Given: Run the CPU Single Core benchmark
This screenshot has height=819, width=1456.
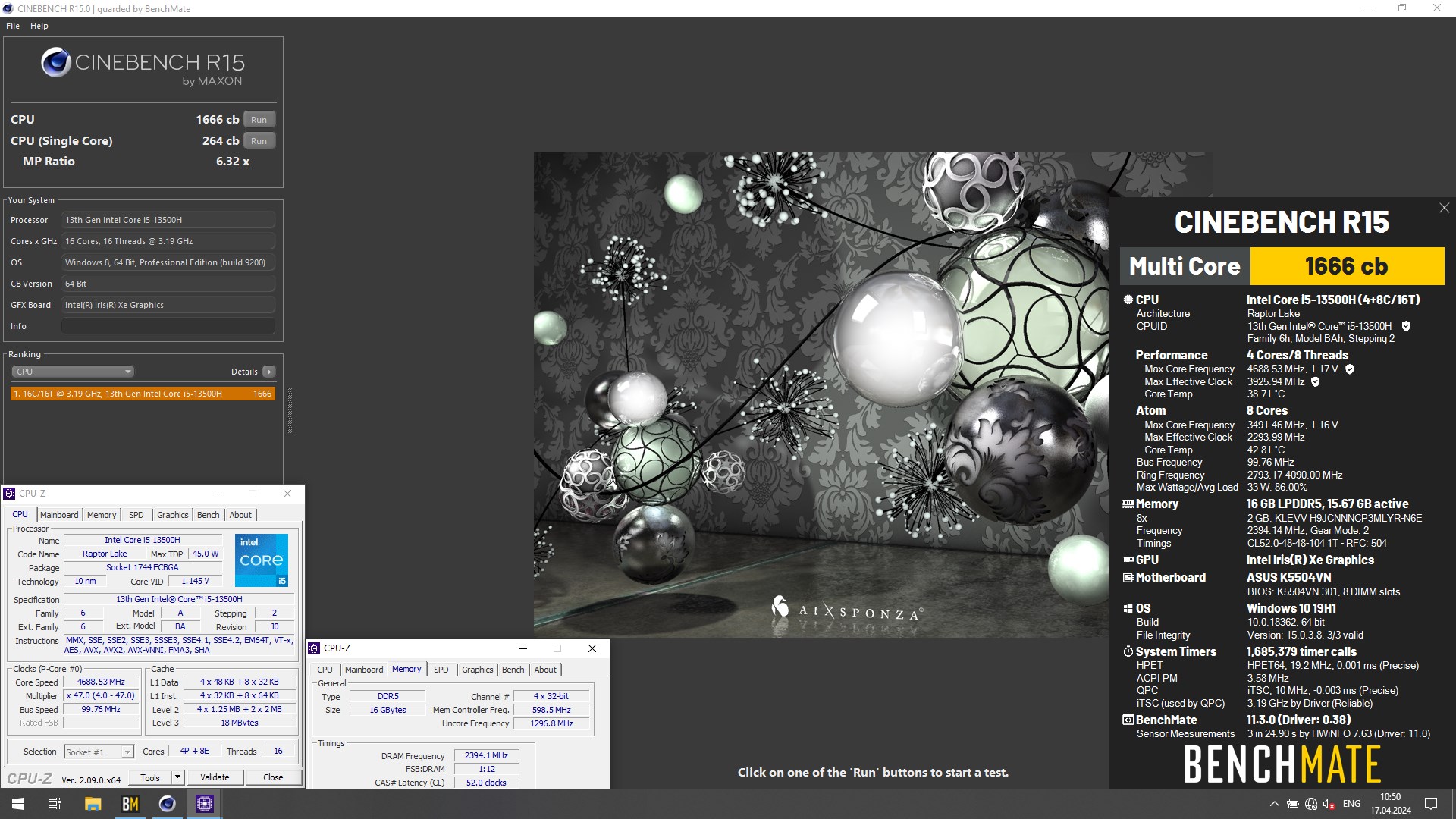Looking at the screenshot, I should point(259,140).
